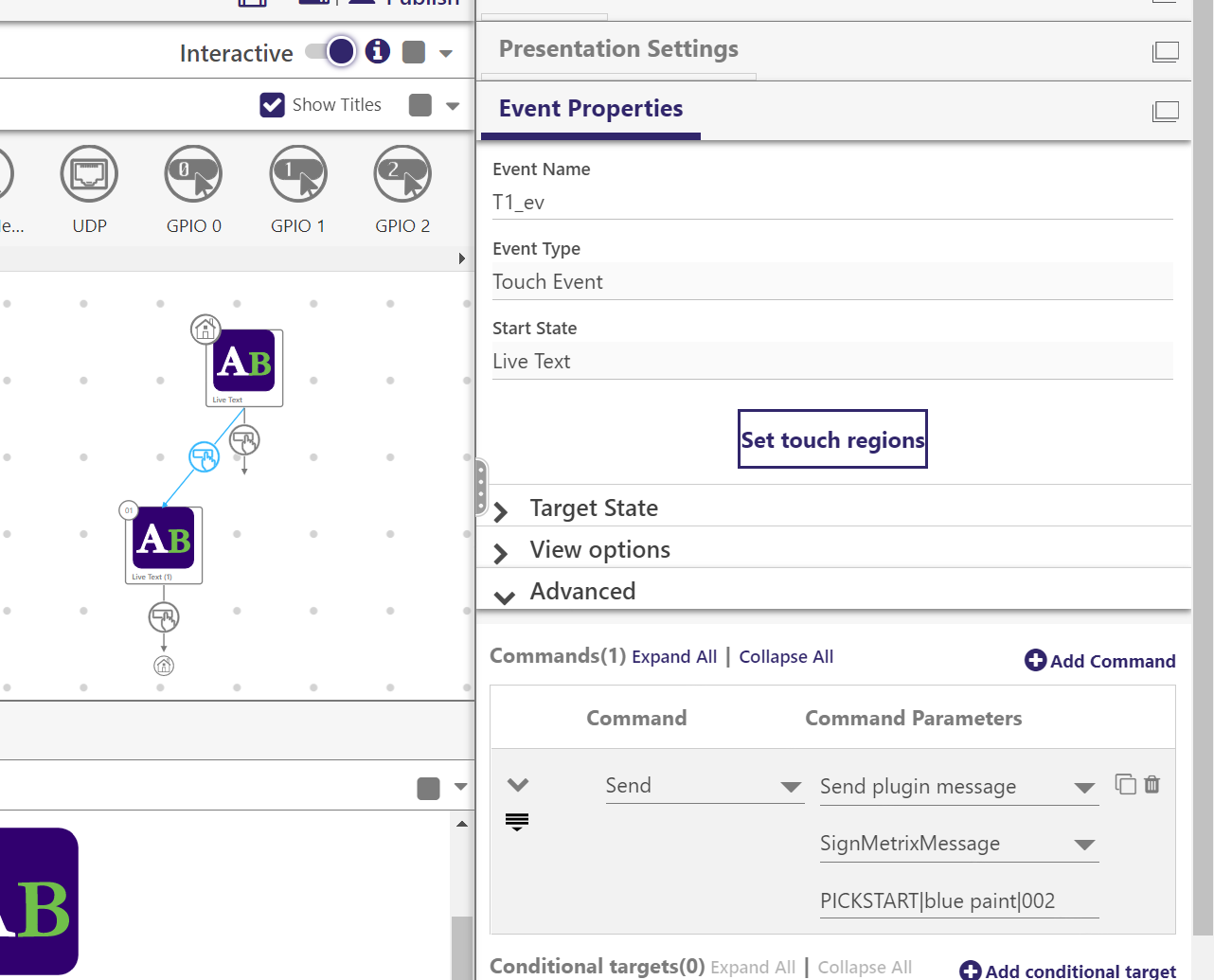Expand the Target State section
The image size is (1214, 980).
(x=594, y=508)
